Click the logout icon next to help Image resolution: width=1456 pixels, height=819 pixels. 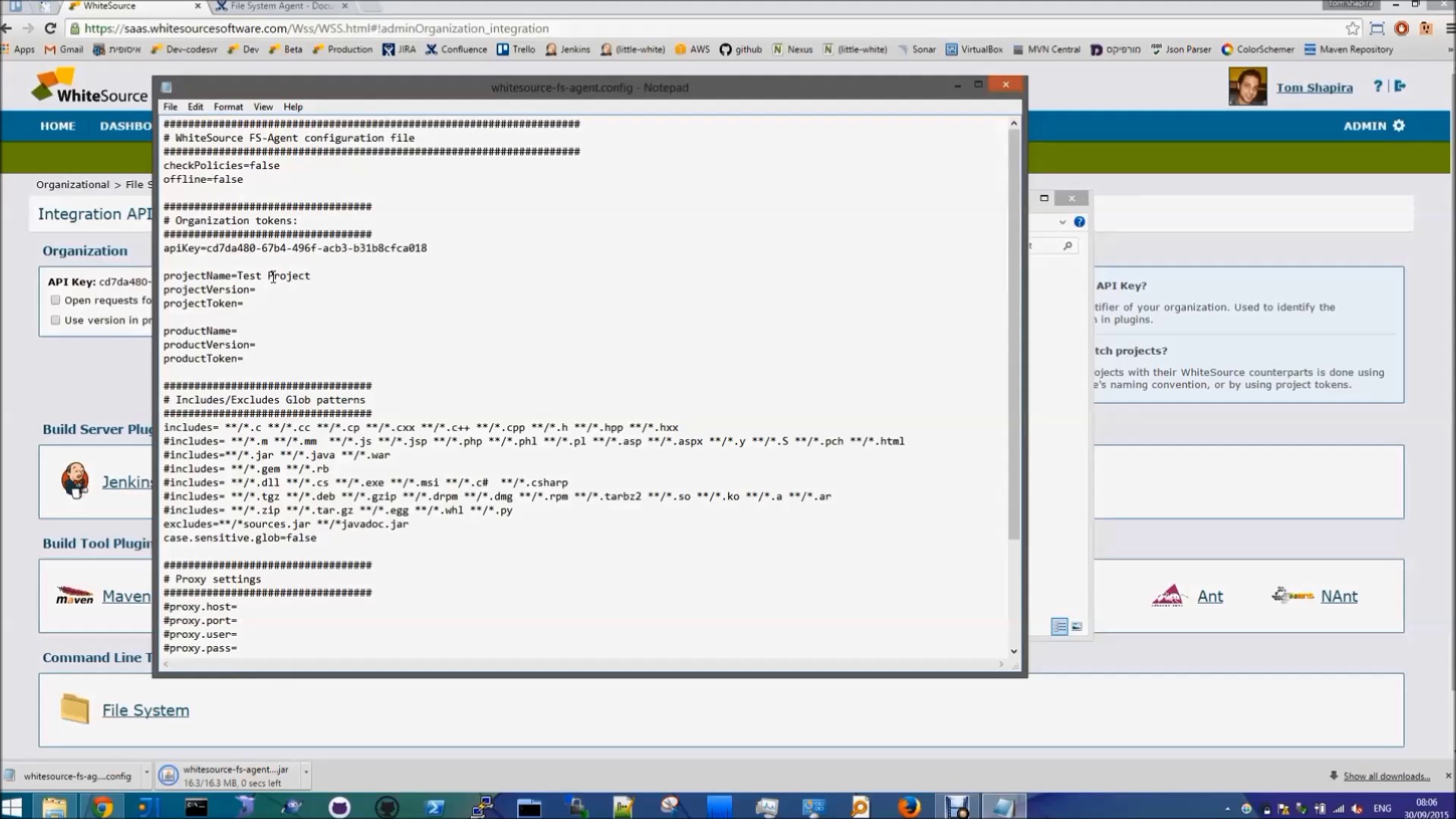pyautogui.click(x=1400, y=86)
